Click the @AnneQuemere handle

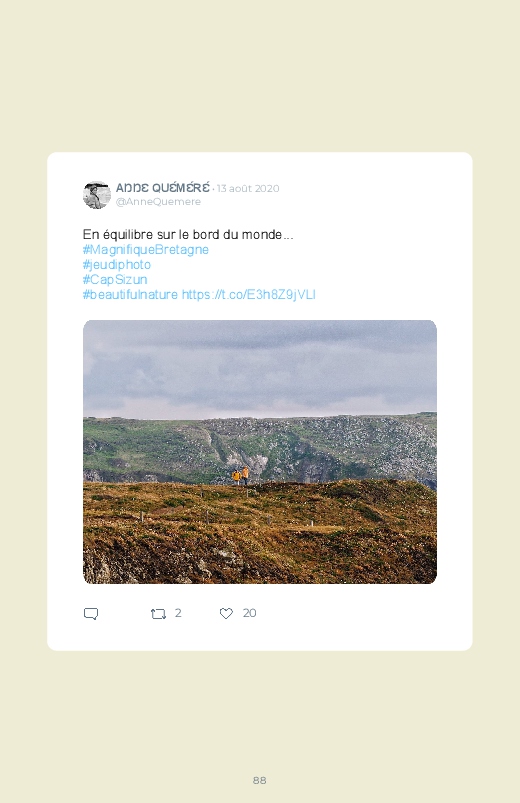point(158,202)
